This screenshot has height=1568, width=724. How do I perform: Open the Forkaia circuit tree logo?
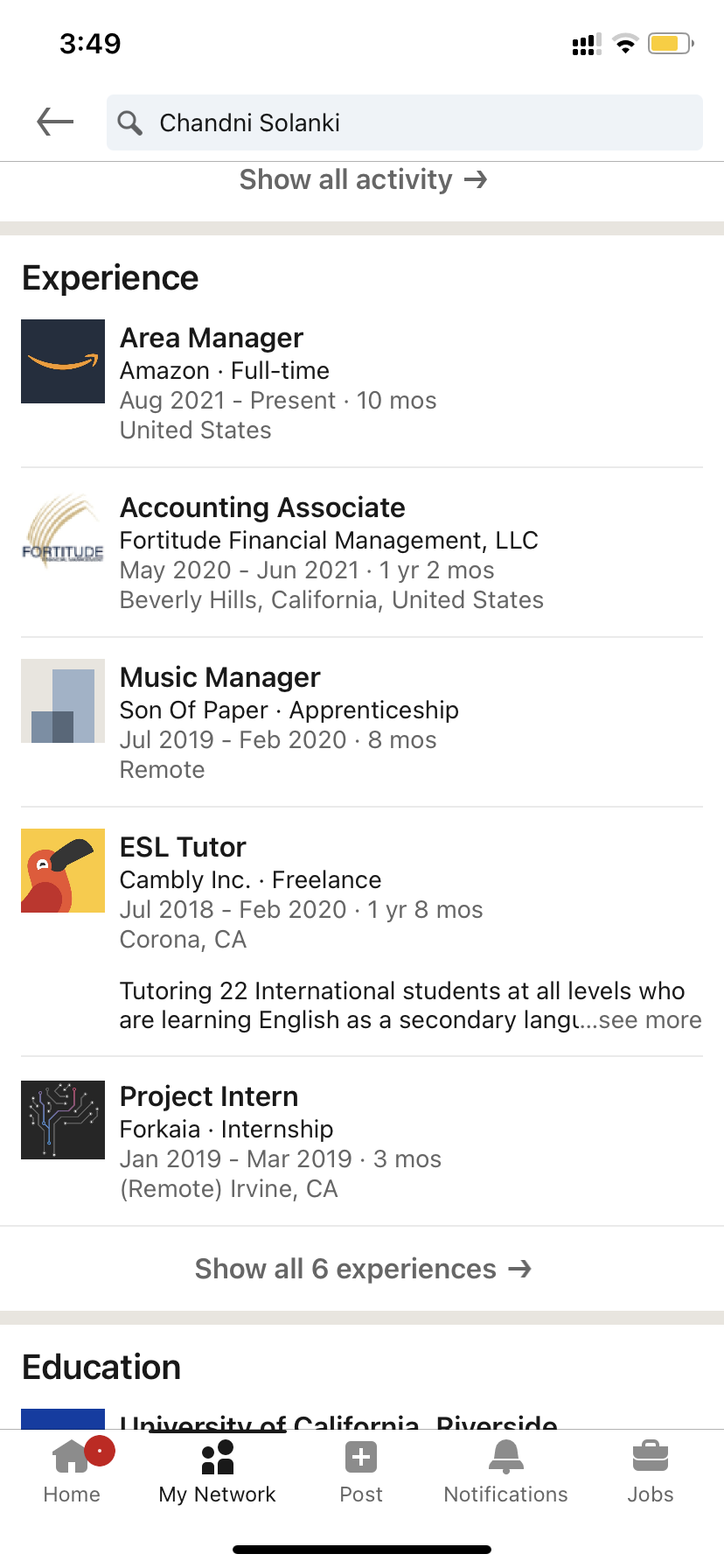point(63,1120)
